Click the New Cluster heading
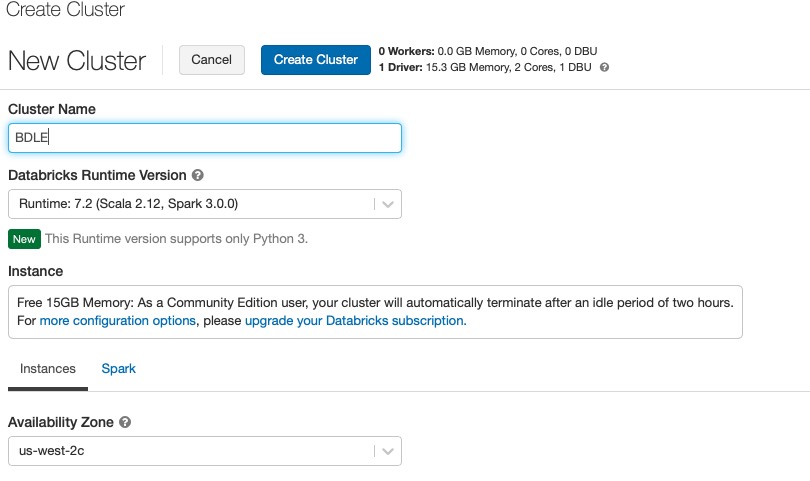 tap(77, 60)
